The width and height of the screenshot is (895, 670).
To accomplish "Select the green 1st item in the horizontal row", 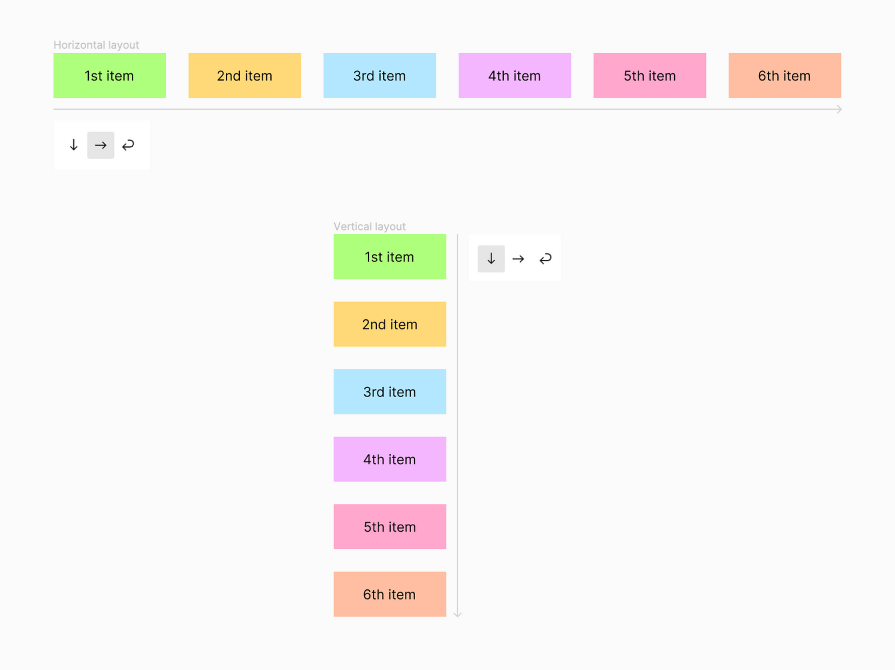I will click(x=109, y=75).
